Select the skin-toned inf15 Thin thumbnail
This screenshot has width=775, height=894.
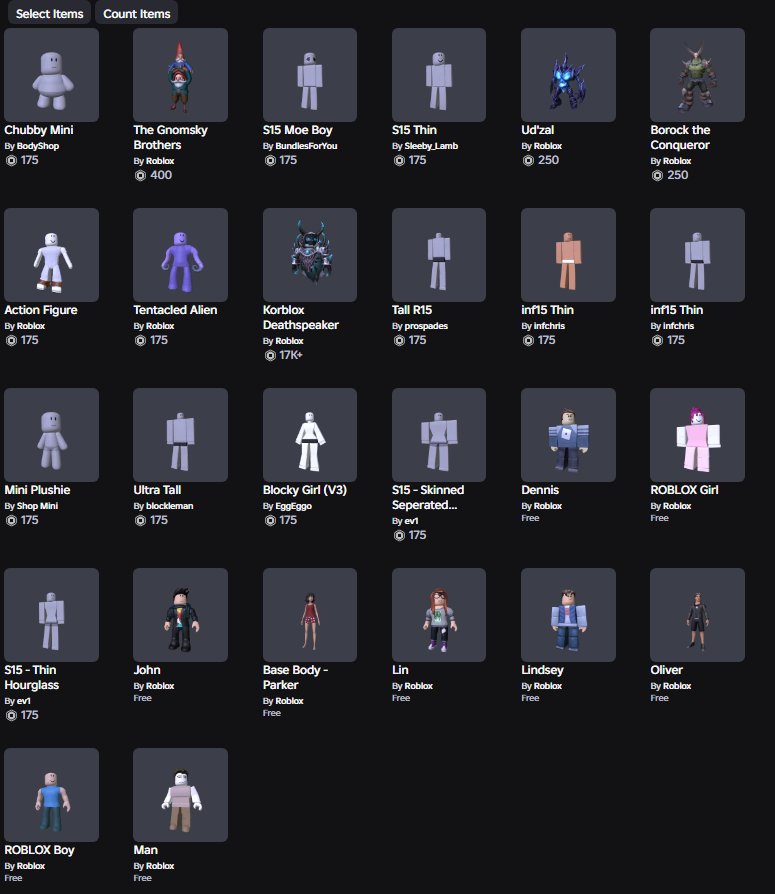pyautogui.click(x=568, y=255)
